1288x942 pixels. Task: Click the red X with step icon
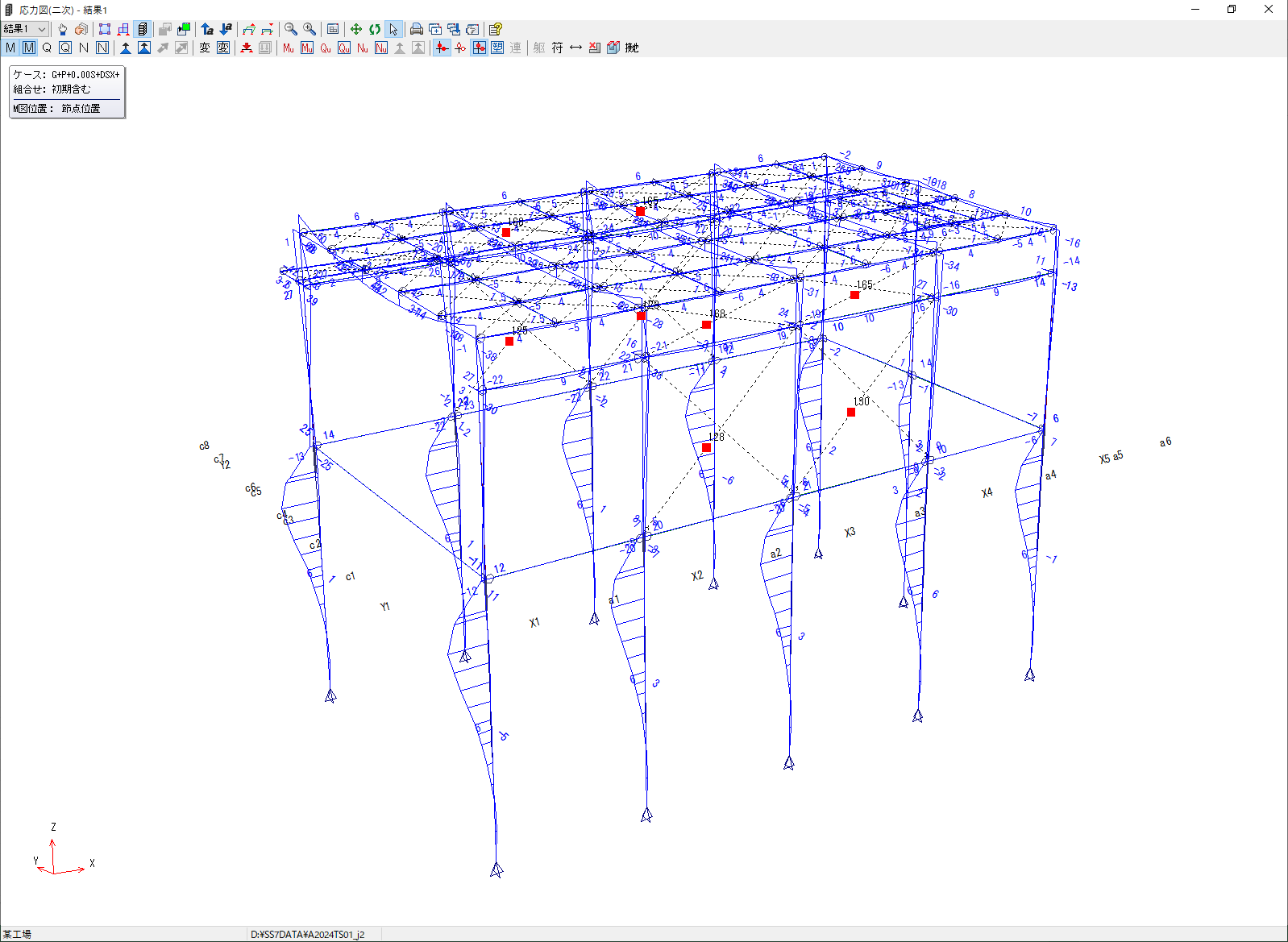[594, 48]
